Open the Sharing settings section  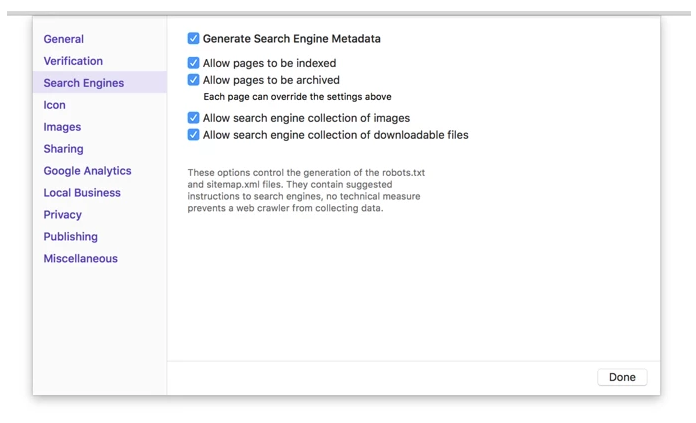coord(63,149)
